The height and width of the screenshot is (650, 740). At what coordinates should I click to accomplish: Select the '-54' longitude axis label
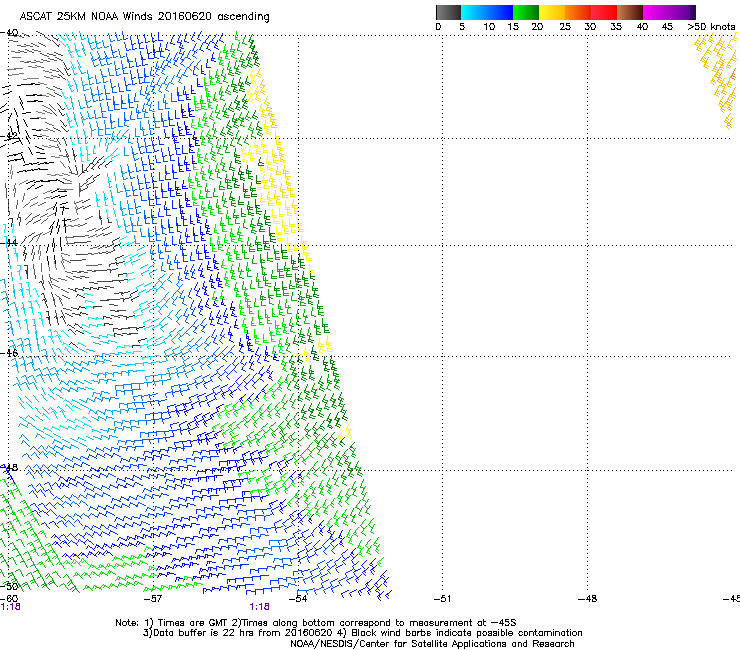pyautogui.click(x=298, y=599)
